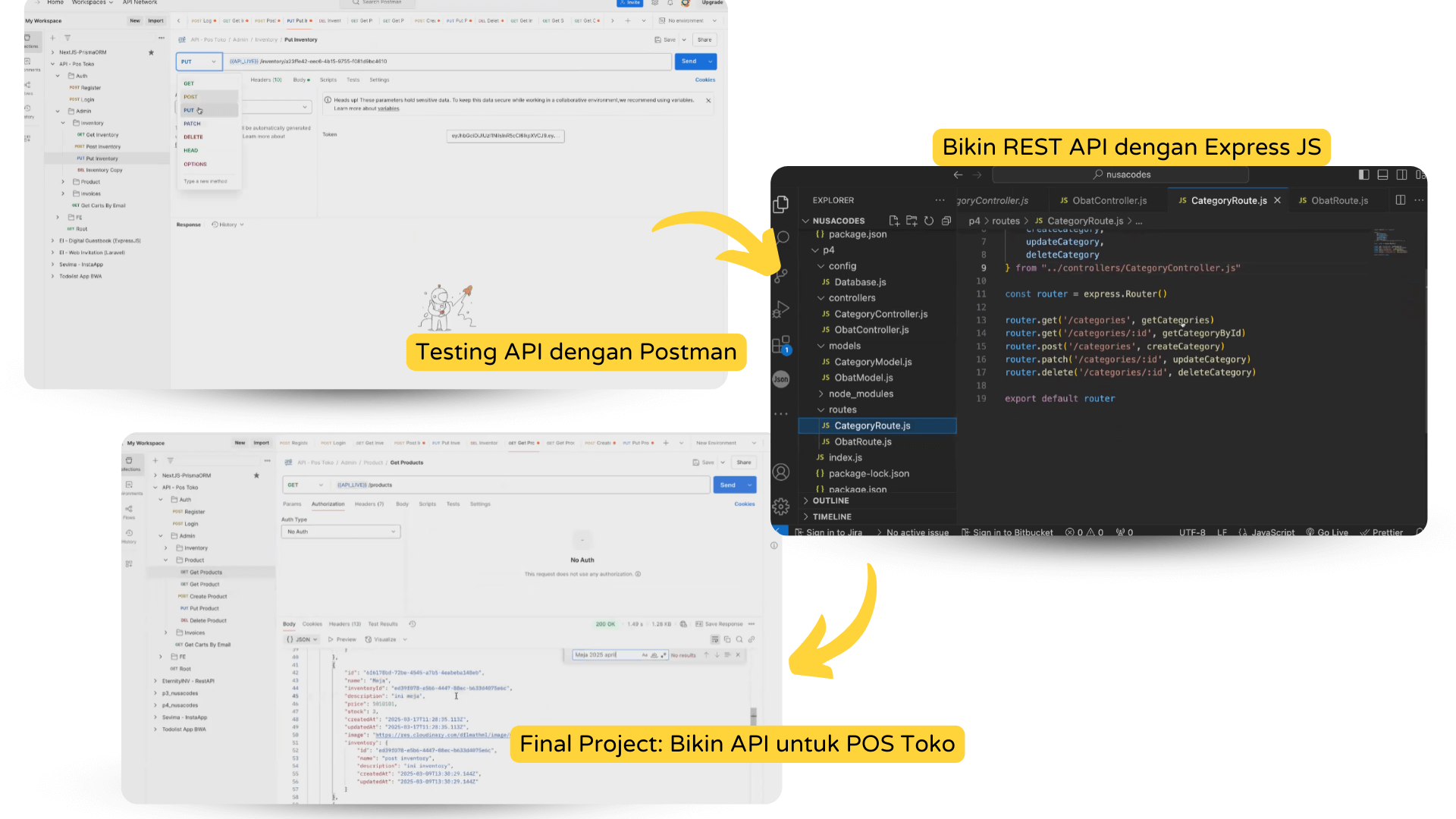Open Run and Debug in VS Code activity bar
Screen dimensions: 1456x819
click(x=780, y=309)
